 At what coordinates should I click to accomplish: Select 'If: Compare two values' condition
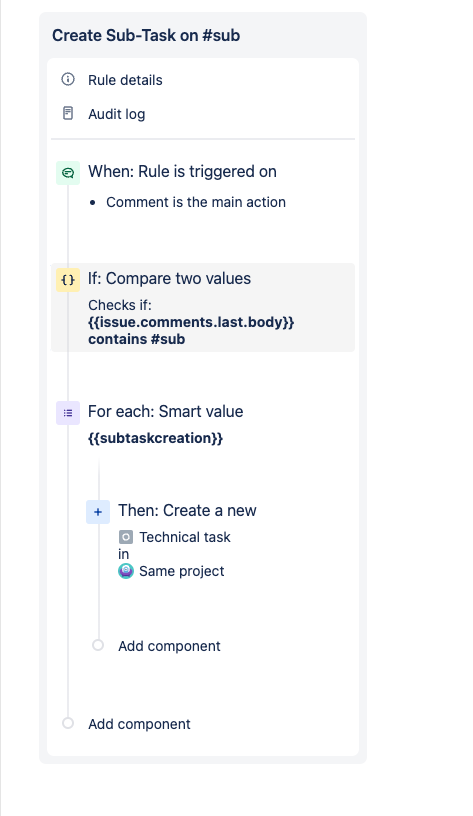pyautogui.click(x=203, y=308)
